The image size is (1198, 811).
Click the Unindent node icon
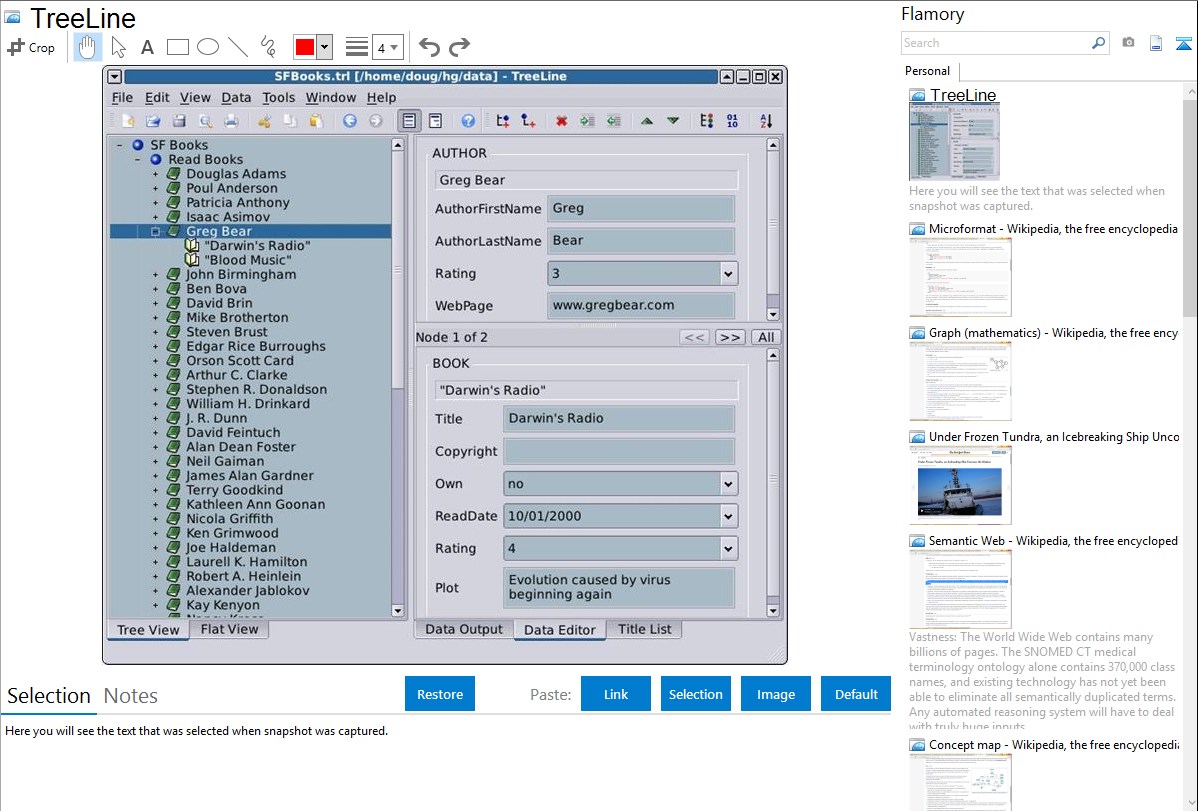tap(614, 121)
